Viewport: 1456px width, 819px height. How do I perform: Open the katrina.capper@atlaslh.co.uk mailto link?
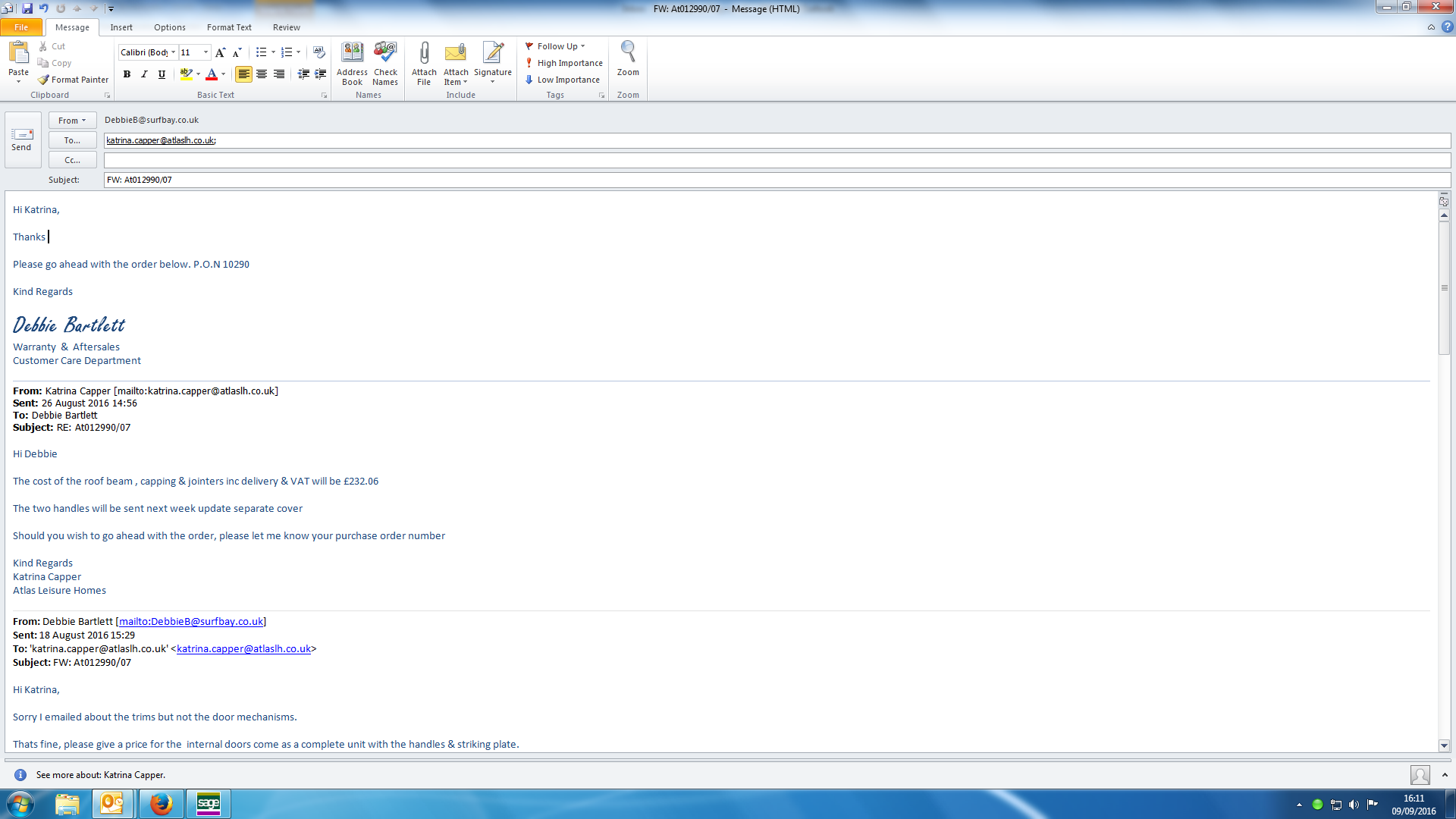pyautogui.click(x=243, y=649)
